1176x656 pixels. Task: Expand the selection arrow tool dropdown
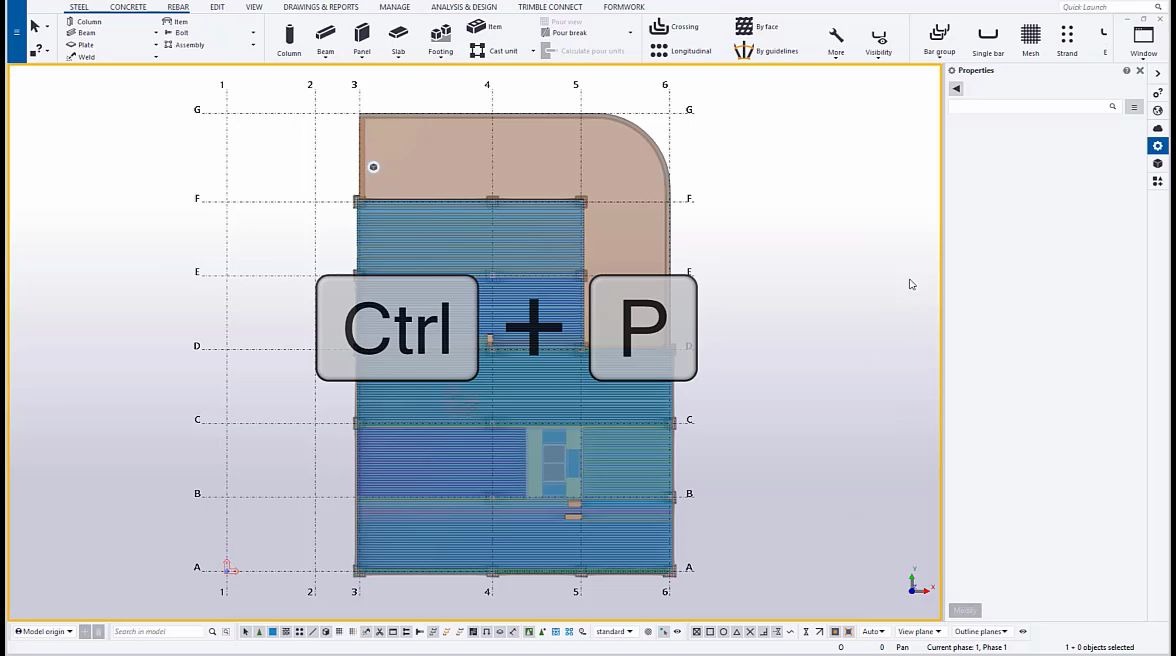click(47, 27)
